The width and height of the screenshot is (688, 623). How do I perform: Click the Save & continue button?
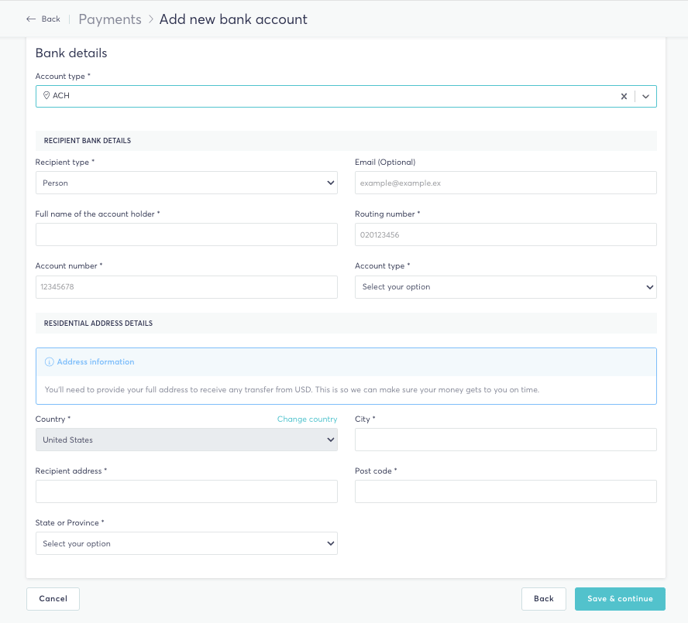(x=620, y=599)
